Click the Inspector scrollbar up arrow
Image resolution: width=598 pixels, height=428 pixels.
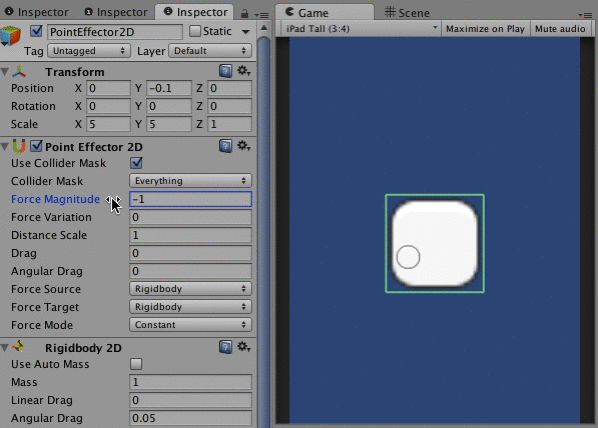click(x=264, y=28)
